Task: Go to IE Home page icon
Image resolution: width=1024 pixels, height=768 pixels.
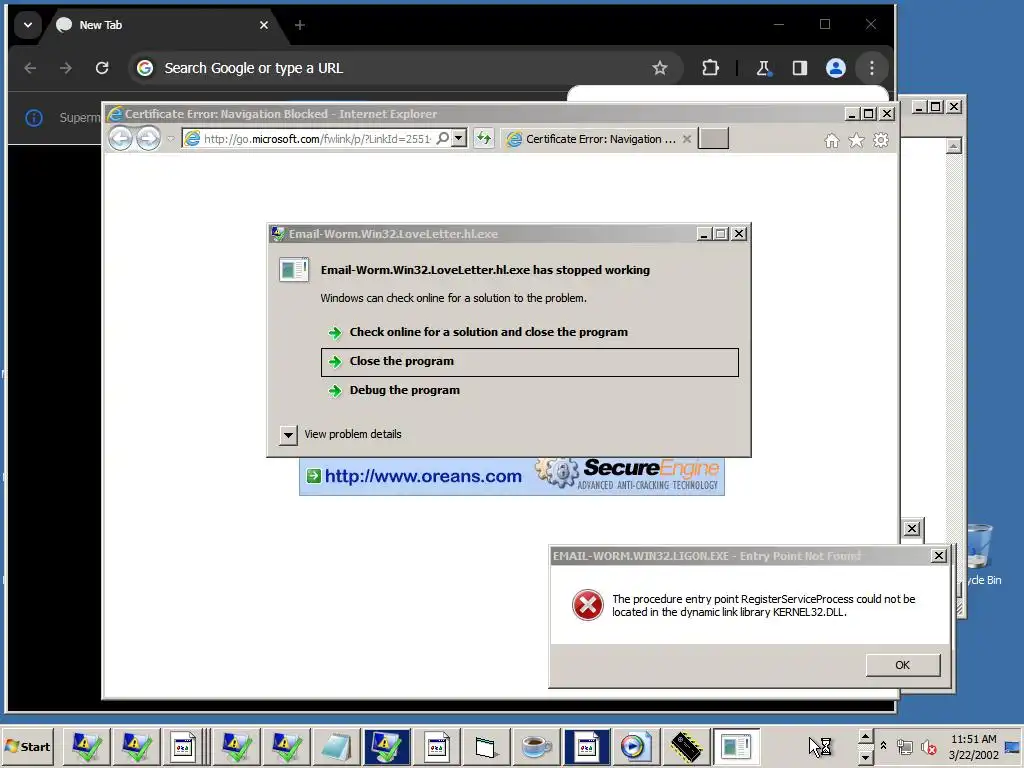Action: click(x=831, y=140)
